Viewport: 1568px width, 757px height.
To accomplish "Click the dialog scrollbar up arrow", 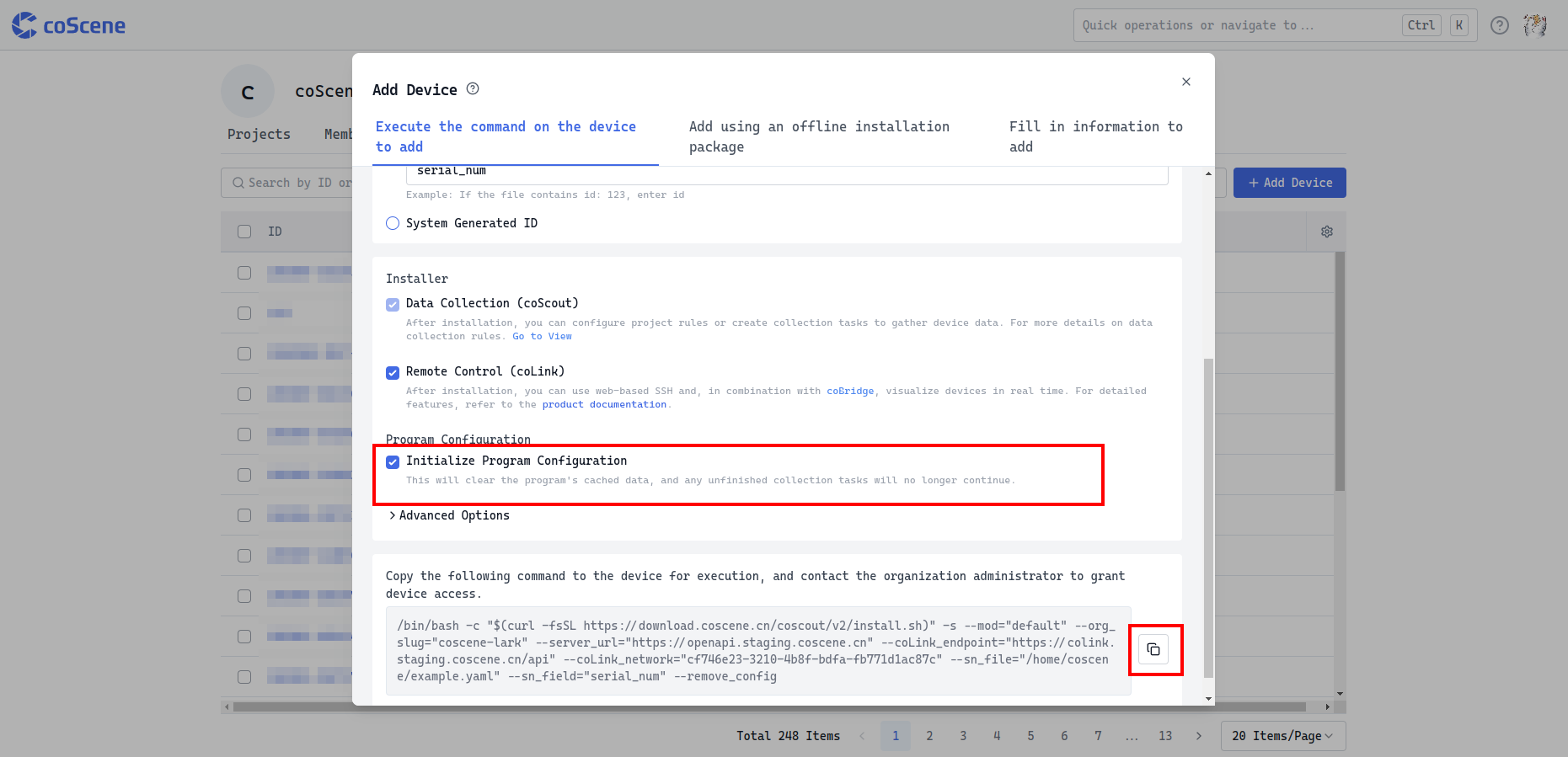I will (x=1208, y=173).
